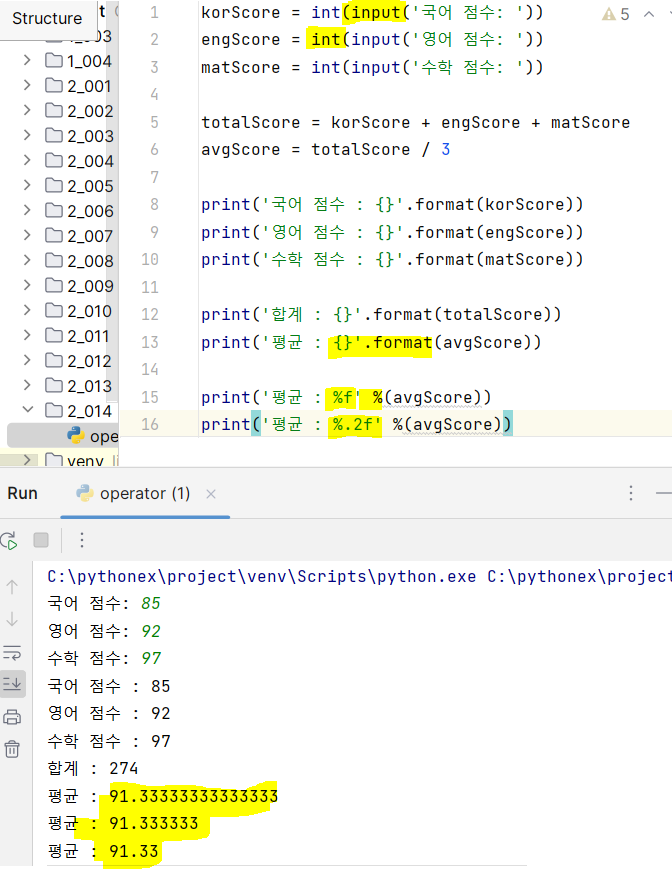Open Run tool window options menu

pyautogui.click(x=630, y=493)
